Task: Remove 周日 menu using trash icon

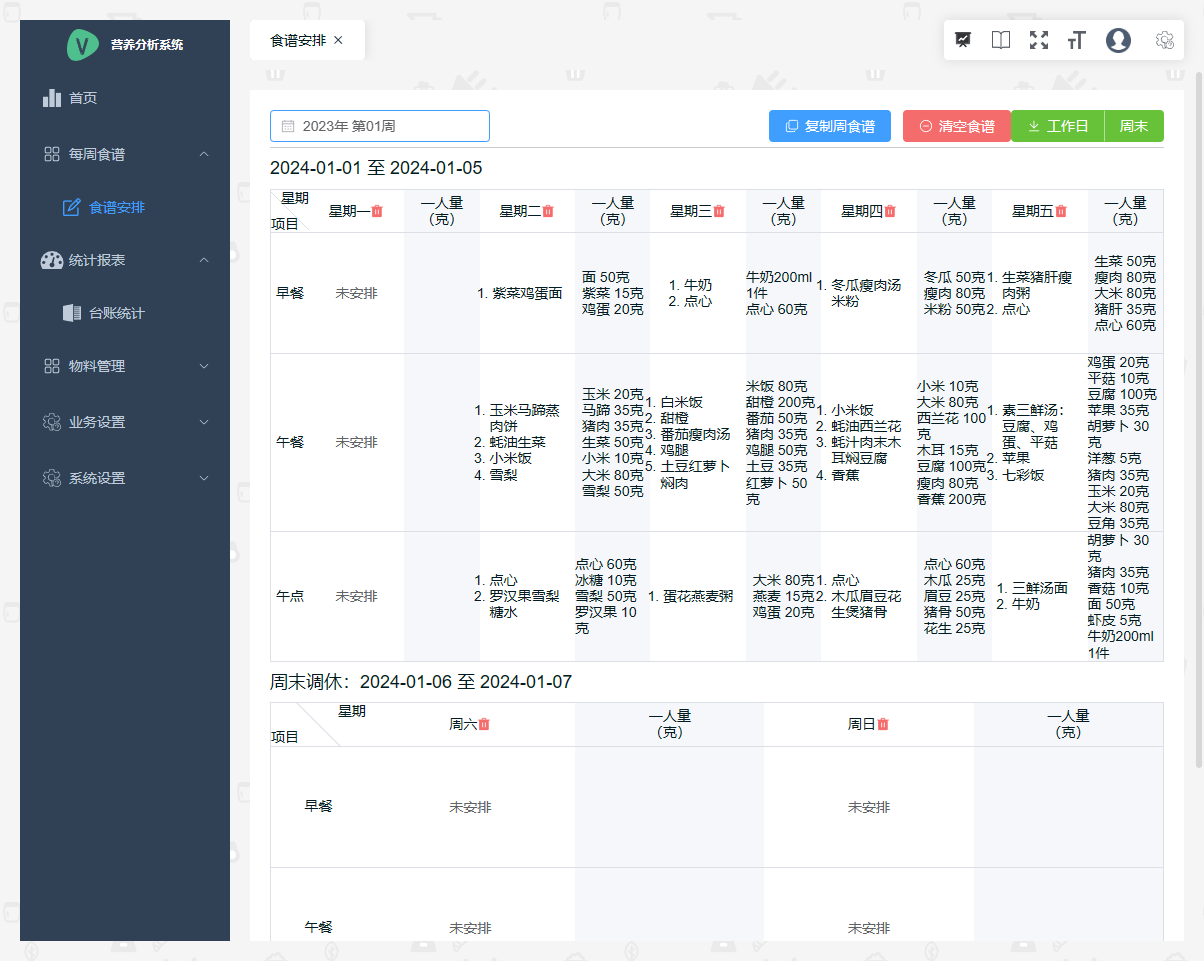Action: pyautogui.click(x=883, y=724)
